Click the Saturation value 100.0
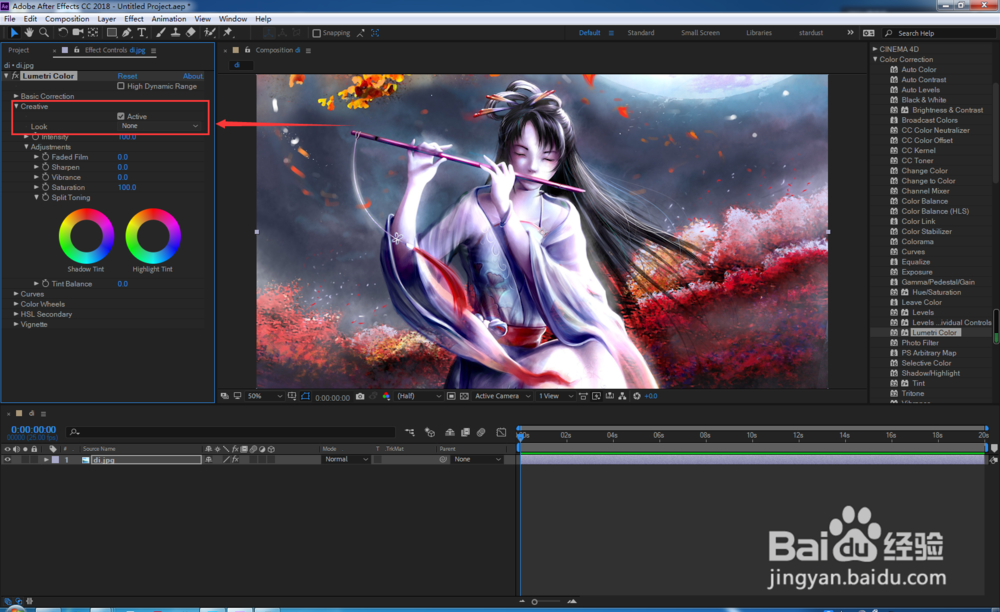Viewport: 1000px width, 612px height. (127, 187)
